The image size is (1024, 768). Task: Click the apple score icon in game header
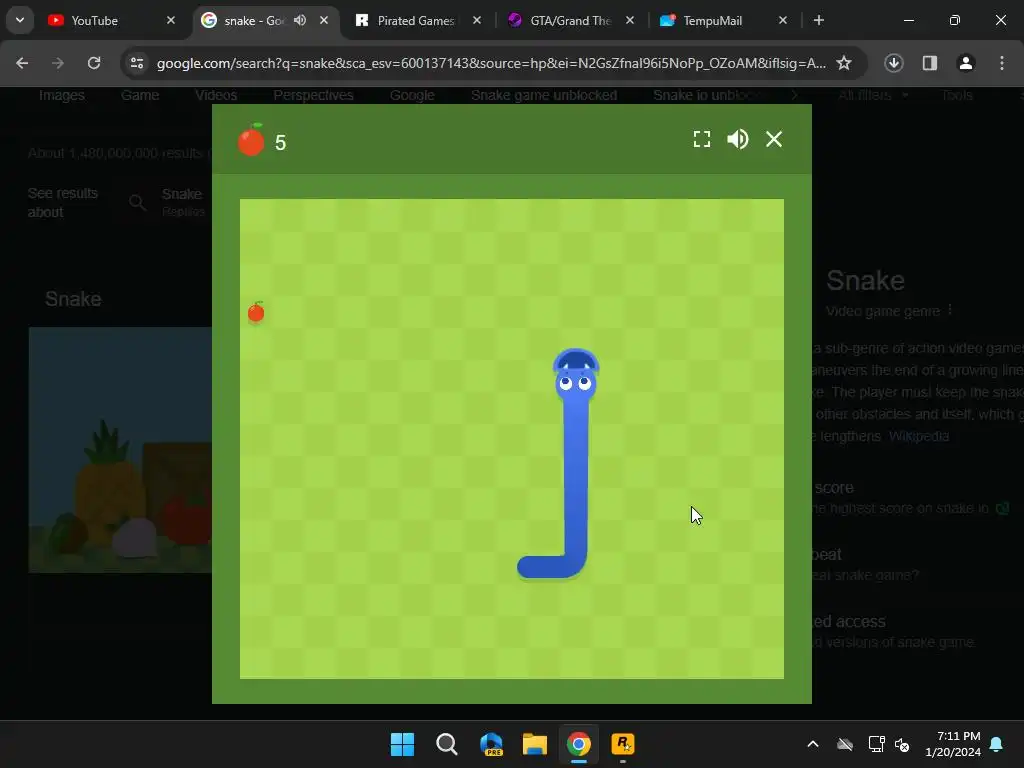(251, 140)
